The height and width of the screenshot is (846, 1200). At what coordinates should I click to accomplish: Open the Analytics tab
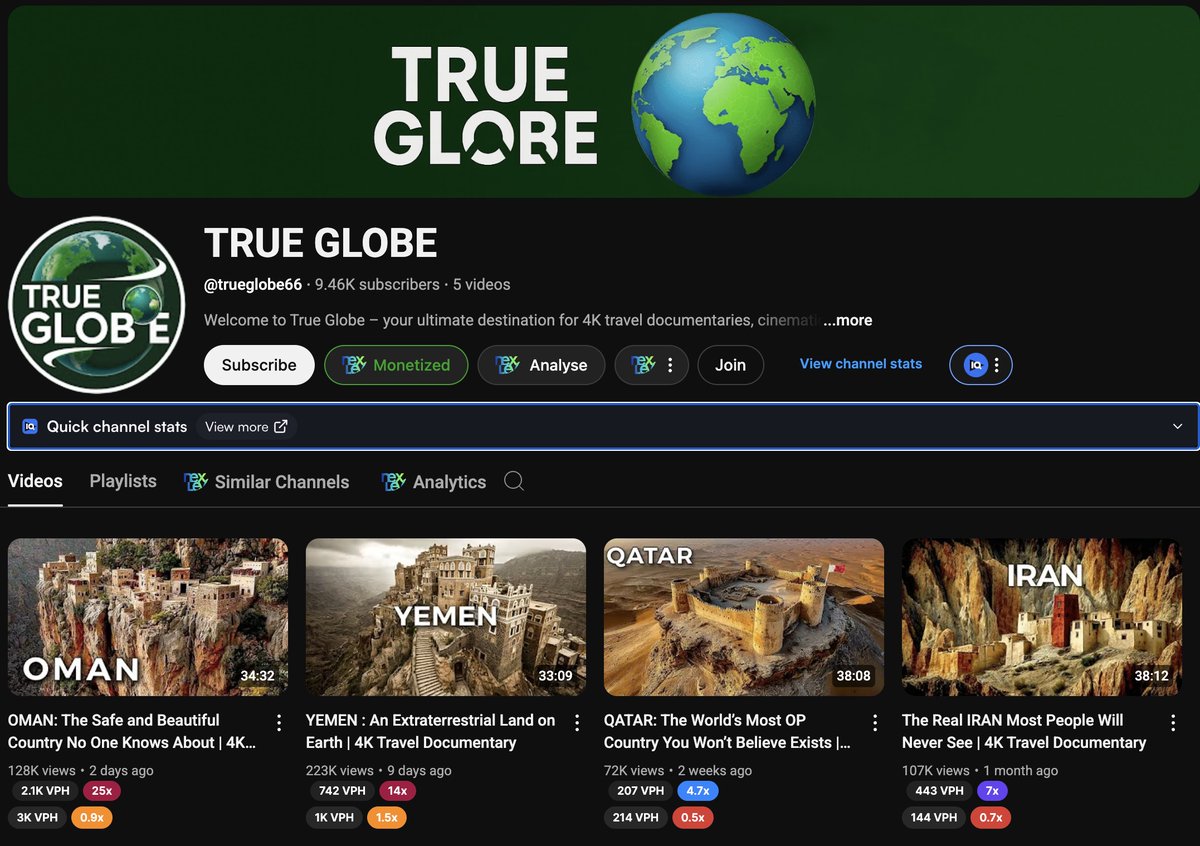click(434, 482)
